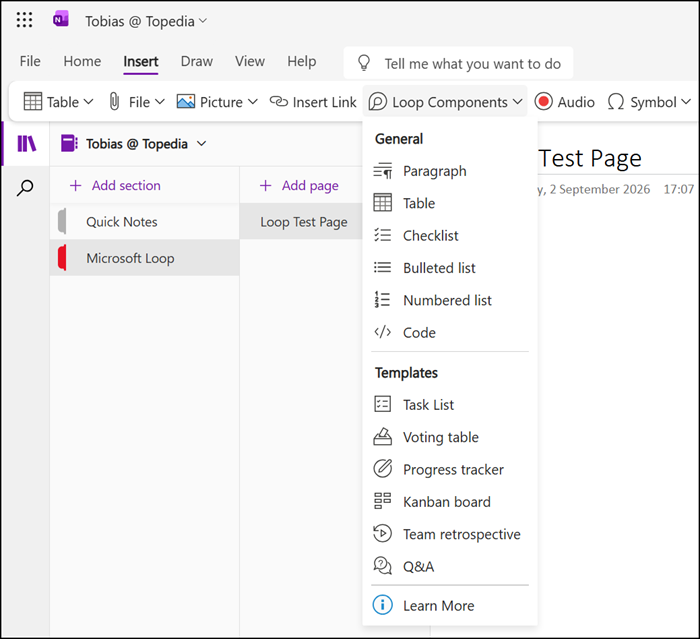Viewport: 700px width, 639px height.
Task: Insert a Numbered list component
Action: [450, 300]
